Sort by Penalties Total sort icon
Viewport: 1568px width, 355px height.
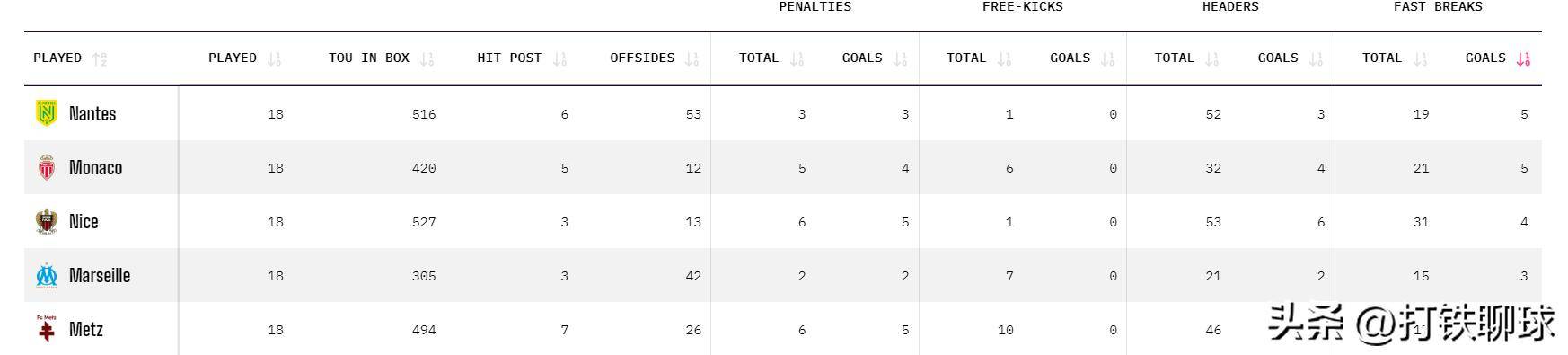pyautogui.click(x=797, y=58)
